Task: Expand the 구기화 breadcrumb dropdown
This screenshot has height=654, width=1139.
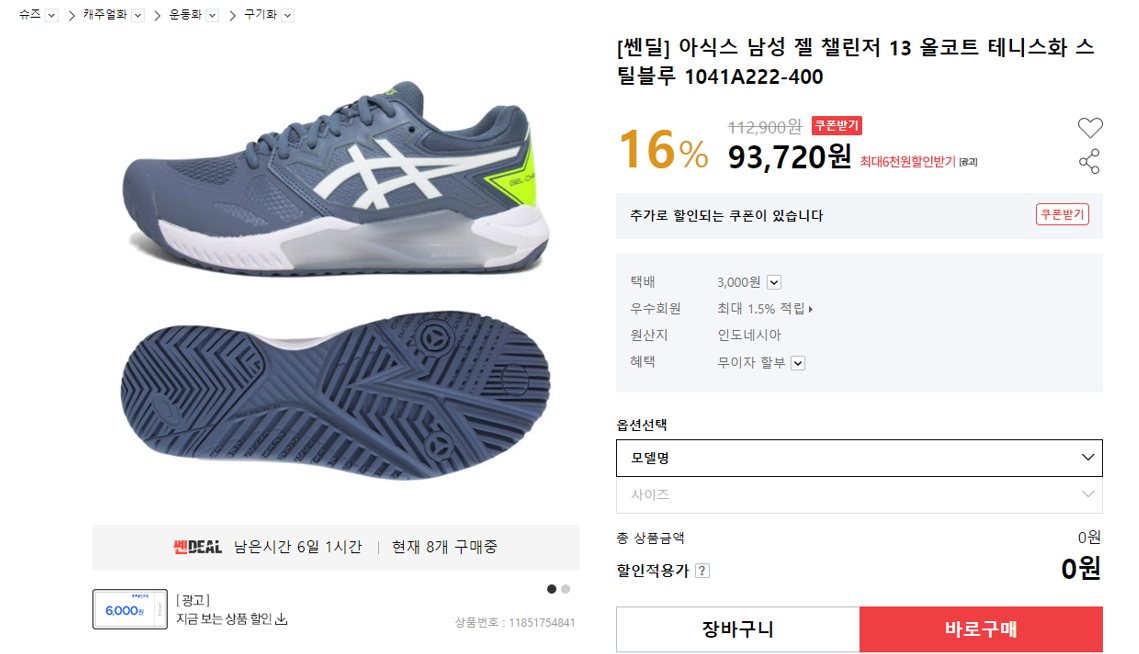Action: 288,15
